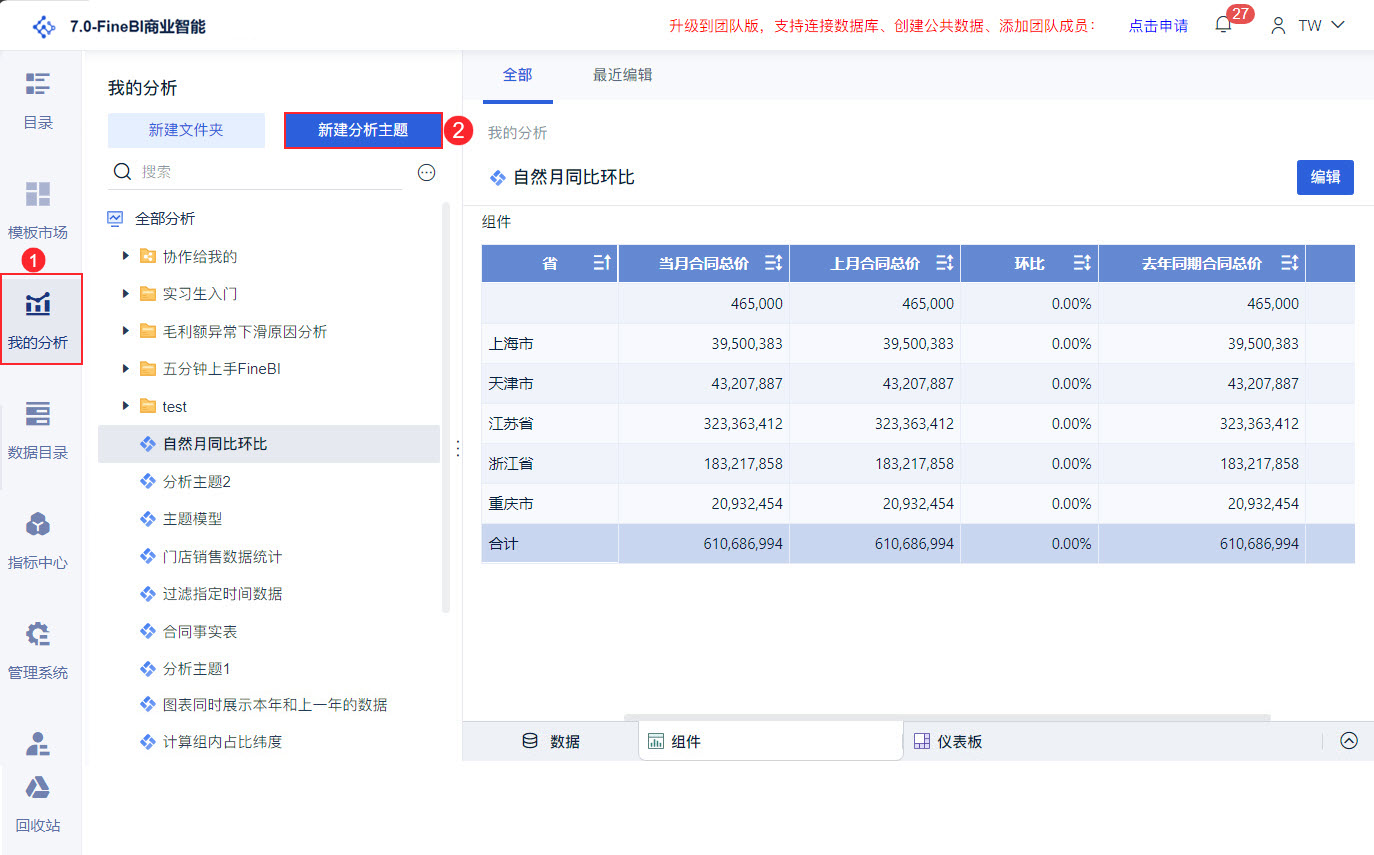Expand the 实习生入门 folder
The height and width of the screenshot is (855, 1374).
coord(126,294)
